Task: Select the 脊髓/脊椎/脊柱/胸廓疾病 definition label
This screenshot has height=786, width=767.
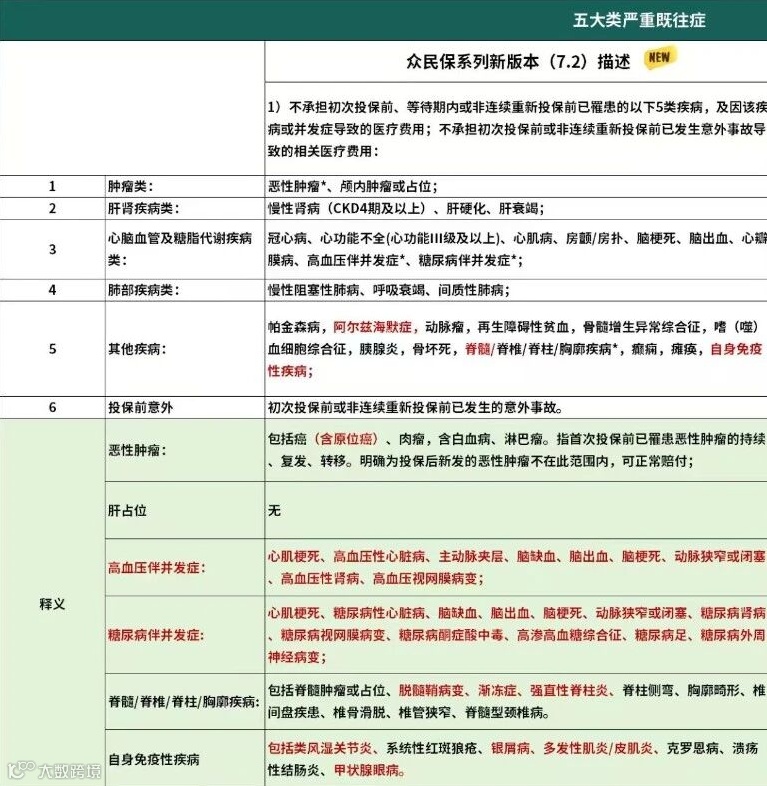Action: (185, 701)
